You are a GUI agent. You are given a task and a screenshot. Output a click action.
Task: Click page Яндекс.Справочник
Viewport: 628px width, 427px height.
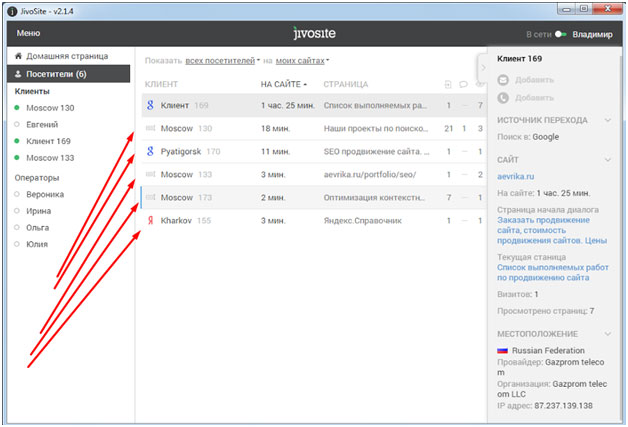click(362, 221)
